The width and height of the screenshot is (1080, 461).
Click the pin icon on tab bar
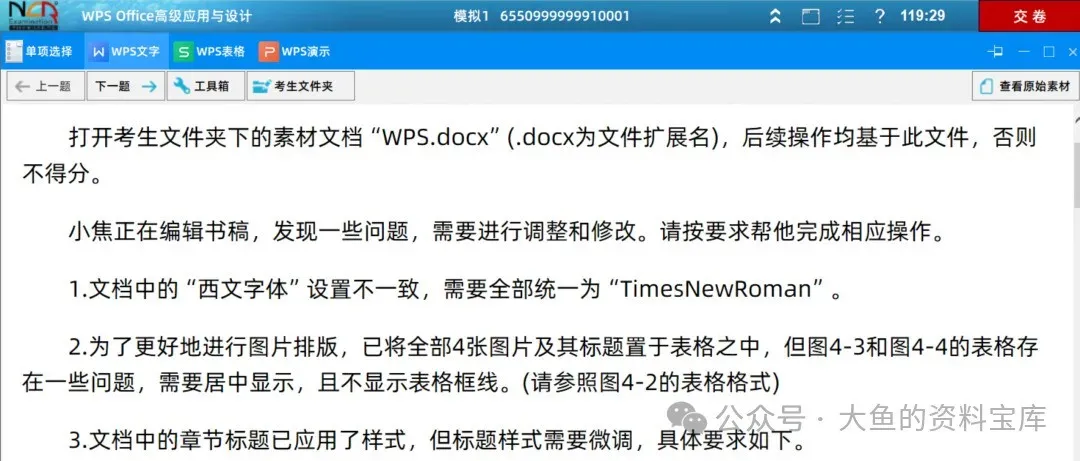tap(995, 52)
